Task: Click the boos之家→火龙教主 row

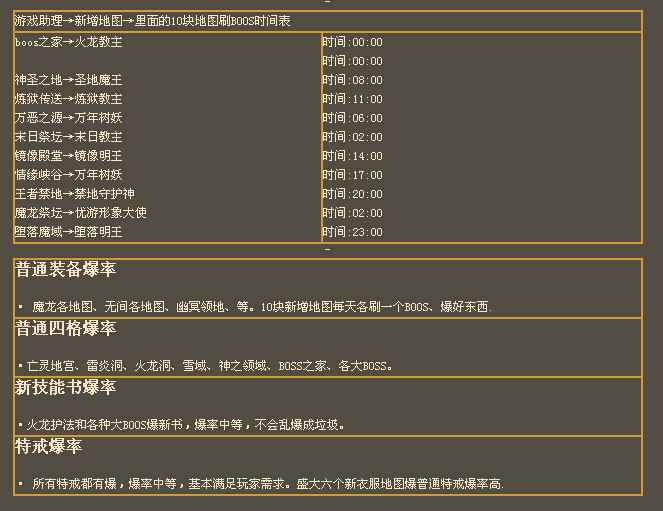Action: (x=69, y=42)
